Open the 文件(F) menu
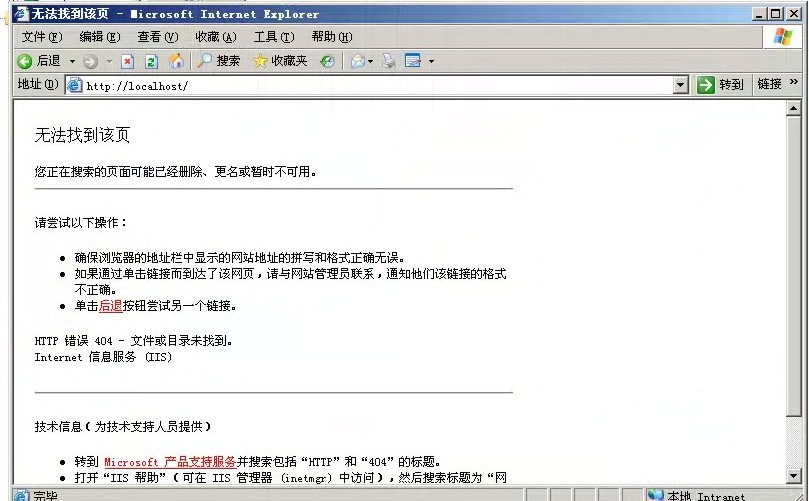The image size is (809, 501). click(x=42, y=37)
